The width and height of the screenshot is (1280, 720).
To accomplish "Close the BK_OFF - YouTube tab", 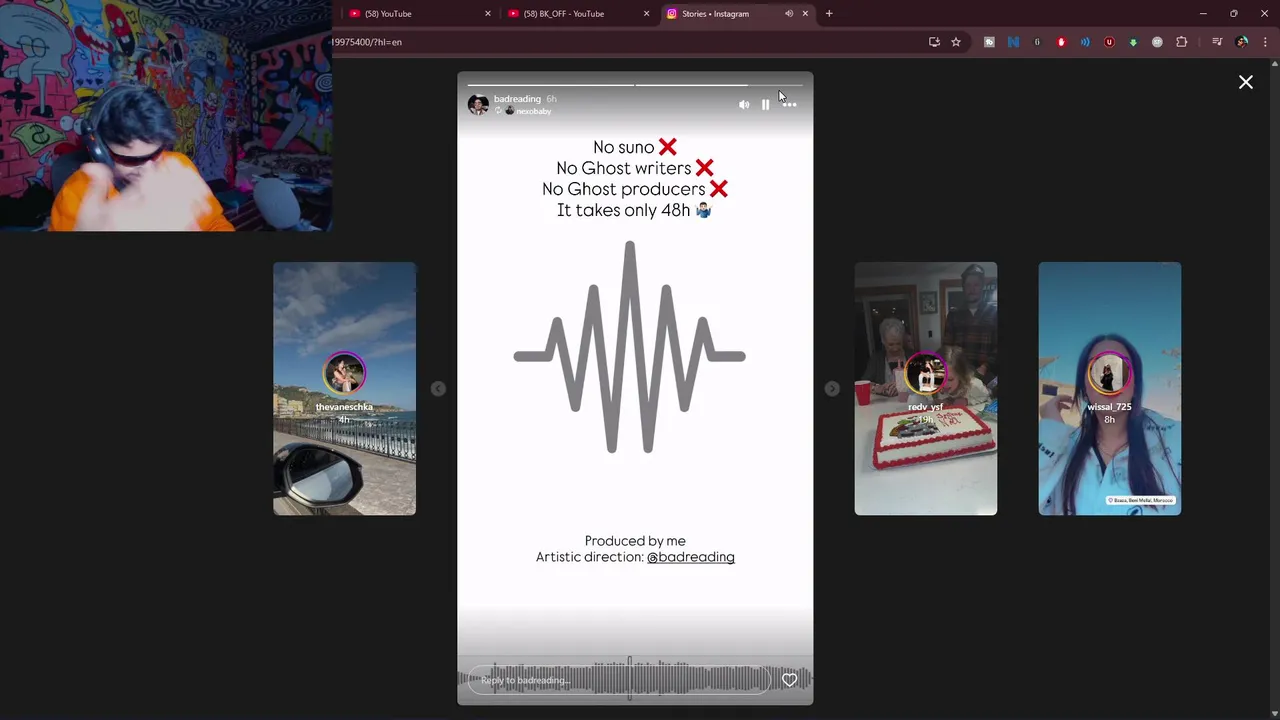I will click(x=646, y=14).
